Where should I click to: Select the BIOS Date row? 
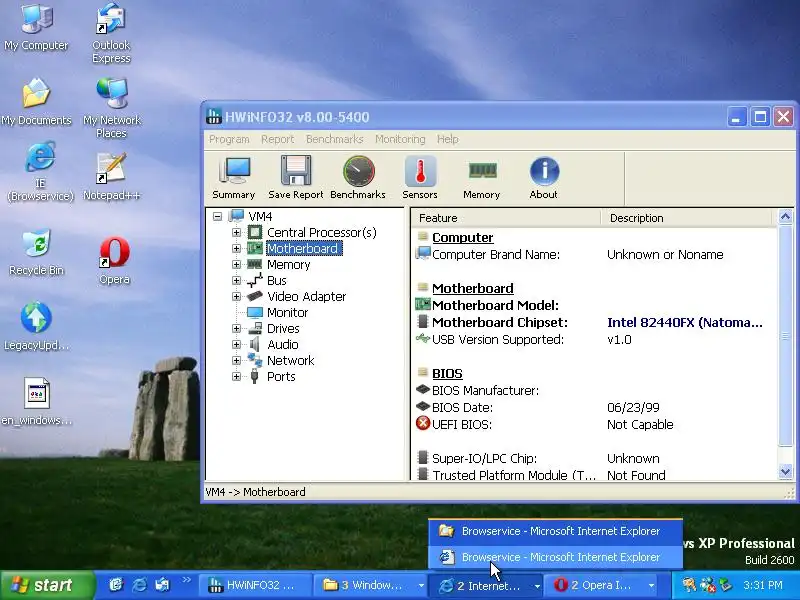[594, 408]
